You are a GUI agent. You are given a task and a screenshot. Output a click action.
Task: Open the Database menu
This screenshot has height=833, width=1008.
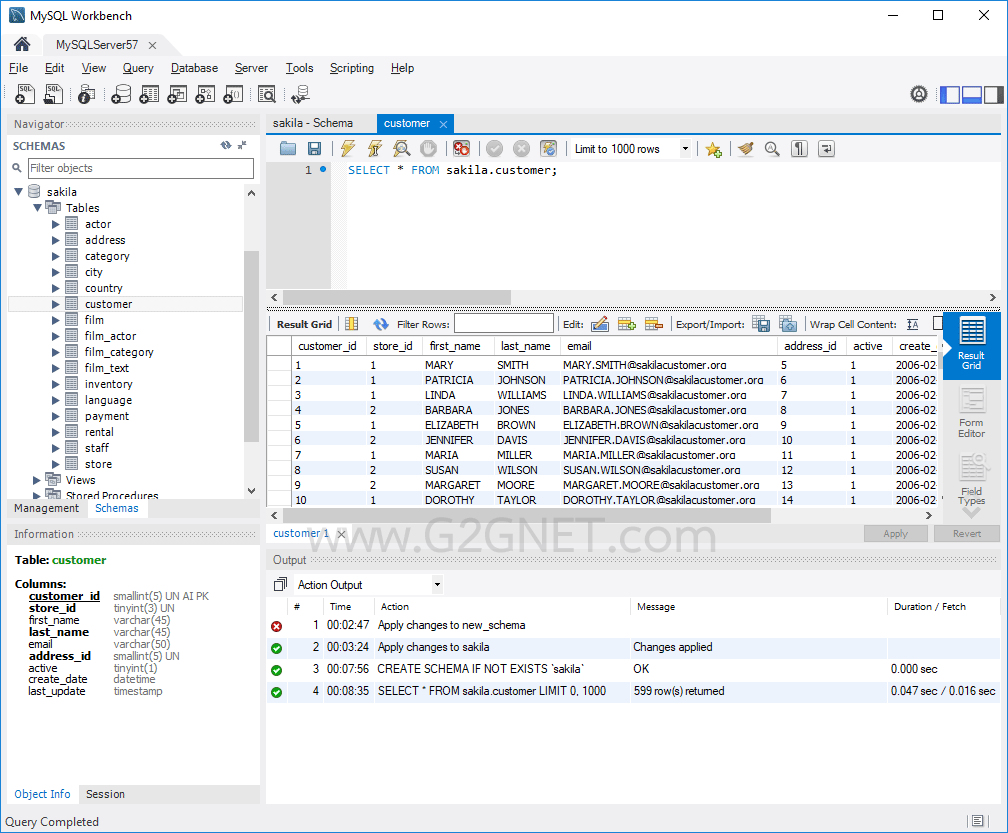point(194,68)
